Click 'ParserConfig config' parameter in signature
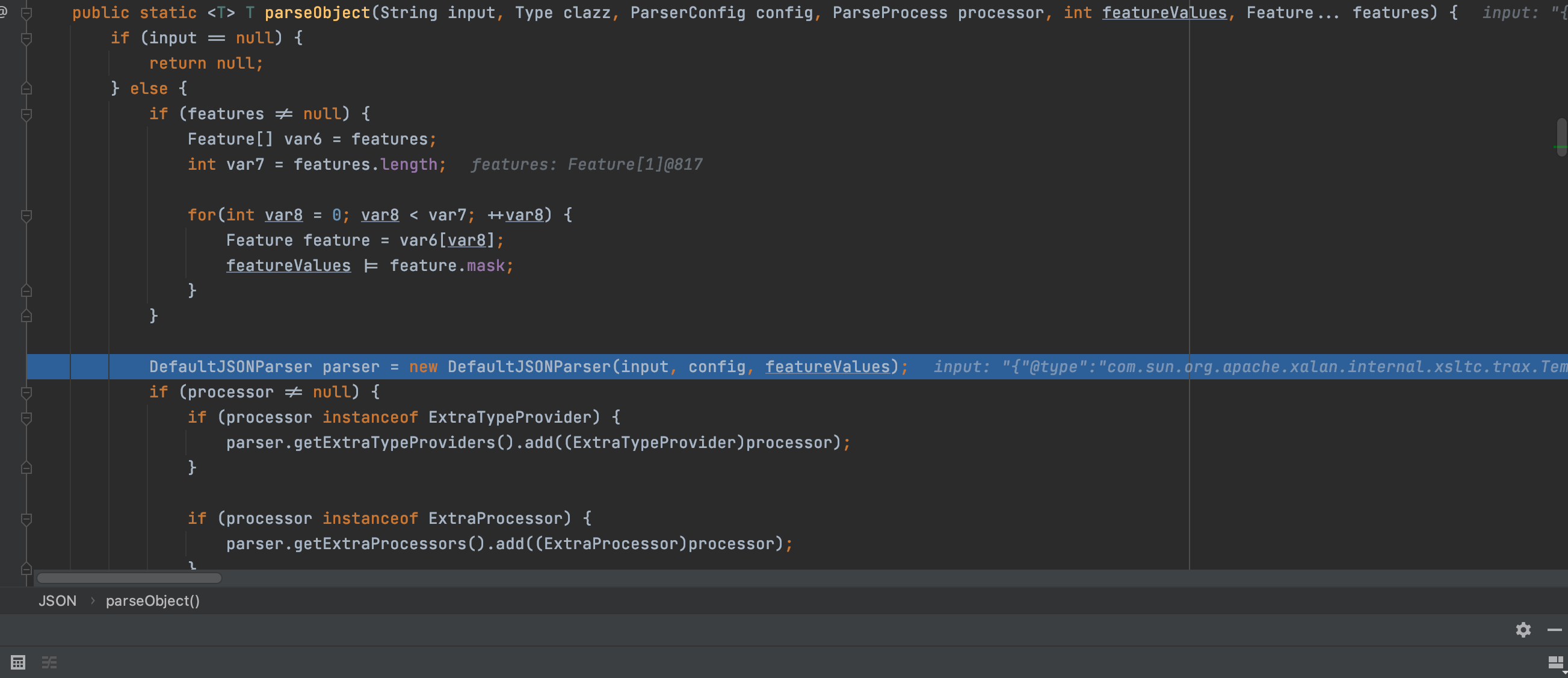Viewport: 1568px width, 678px height. coord(722,13)
